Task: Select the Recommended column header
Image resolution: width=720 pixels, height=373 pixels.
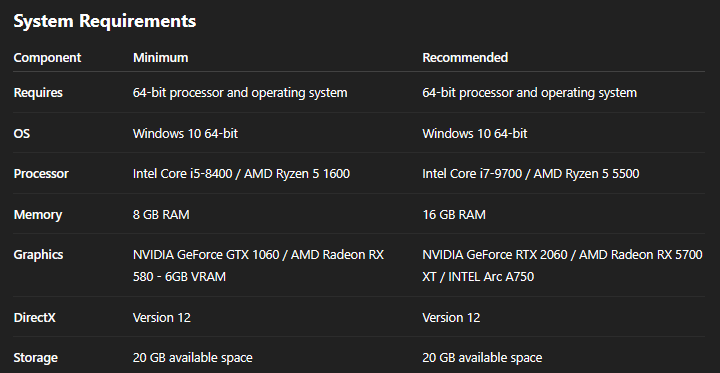Action: [x=465, y=58]
